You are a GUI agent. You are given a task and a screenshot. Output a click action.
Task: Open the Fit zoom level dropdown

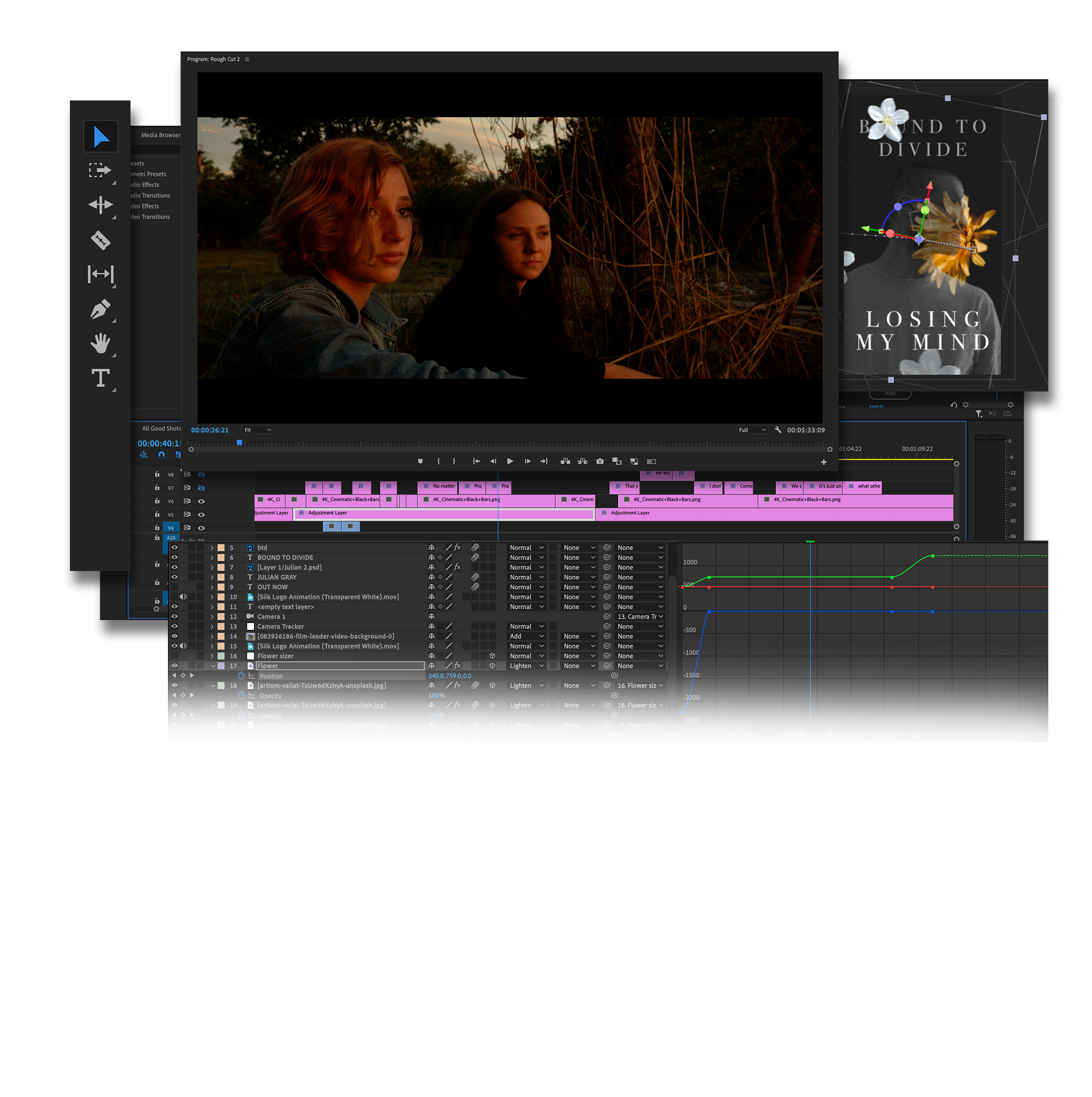(x=257, y=430)
